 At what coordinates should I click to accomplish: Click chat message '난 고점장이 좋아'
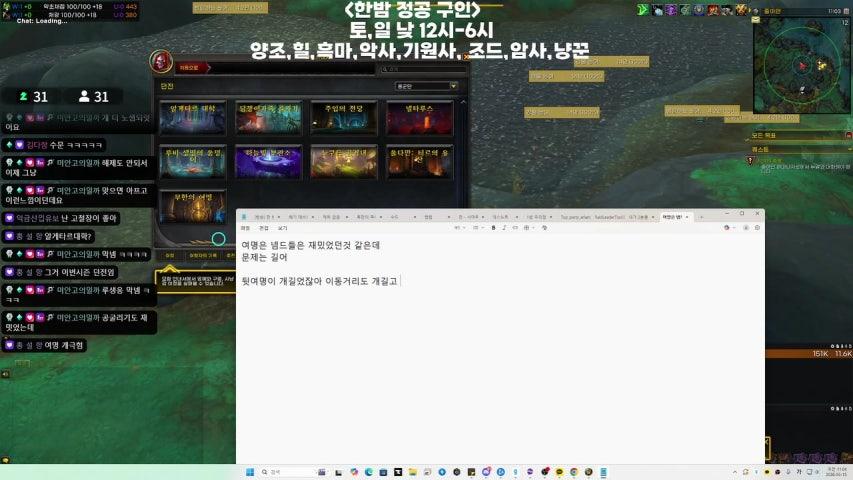(x=89, y=218)
